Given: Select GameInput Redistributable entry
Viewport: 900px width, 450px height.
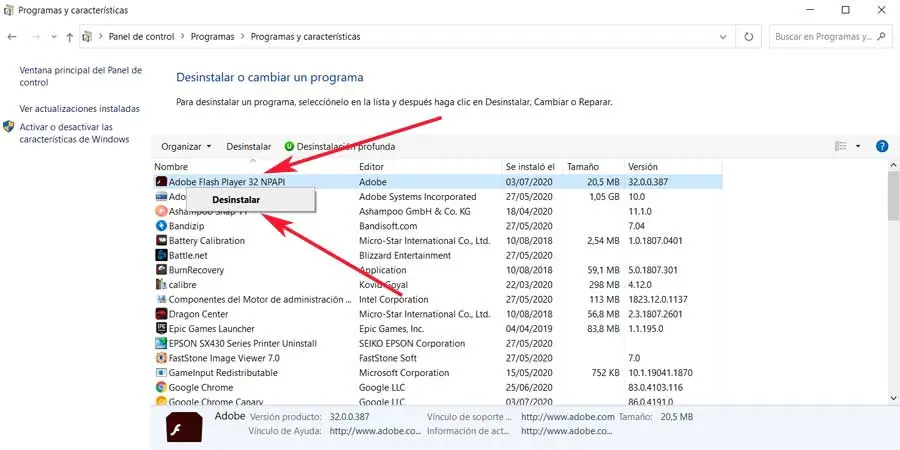Looking at the screenshot, I should pyautogui.click(x=223, y=373).
